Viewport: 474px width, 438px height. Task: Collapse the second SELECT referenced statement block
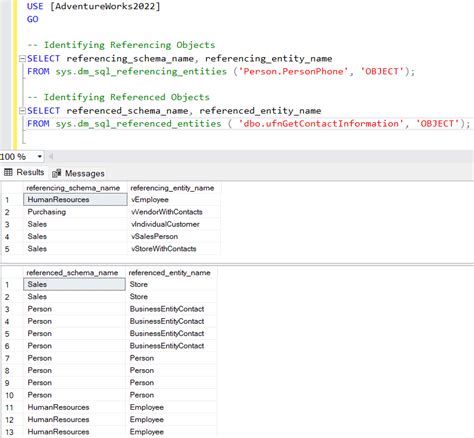tap(22, 111)
